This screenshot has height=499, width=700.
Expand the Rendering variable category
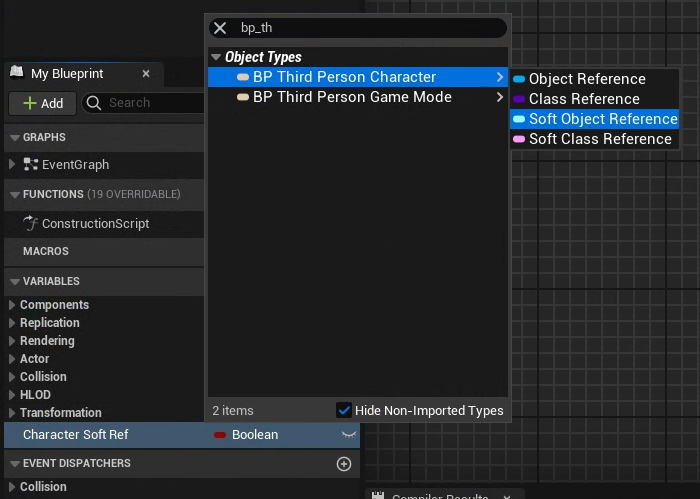[12, 341]
